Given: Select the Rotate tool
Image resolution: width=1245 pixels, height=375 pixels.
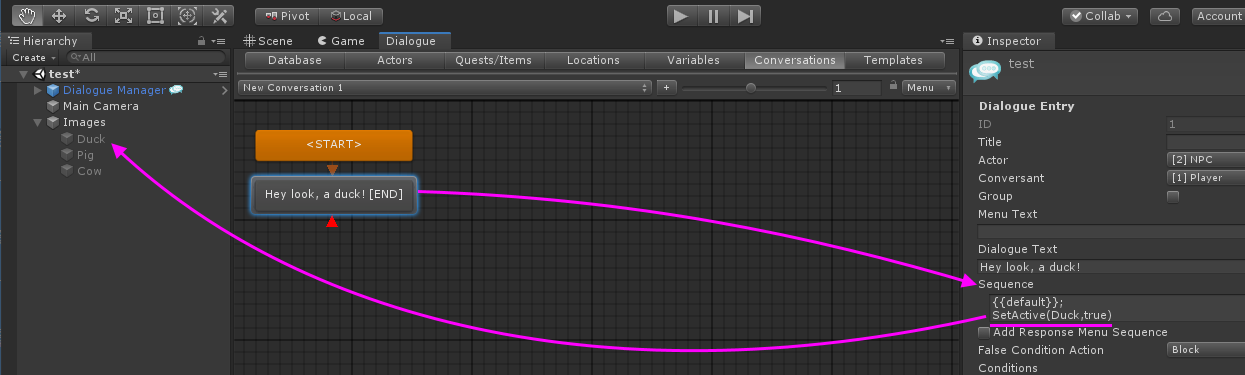Looking at the screenshot, I should tap(91, 16).
